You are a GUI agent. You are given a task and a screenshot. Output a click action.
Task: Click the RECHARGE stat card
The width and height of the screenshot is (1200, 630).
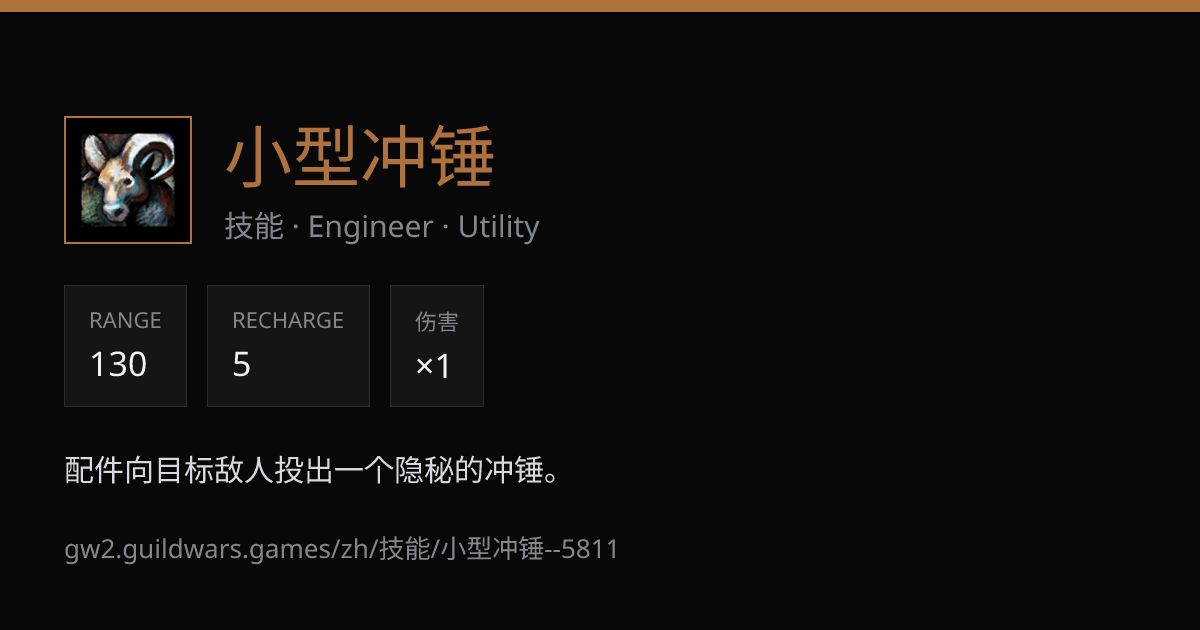(x=288, y=346)
